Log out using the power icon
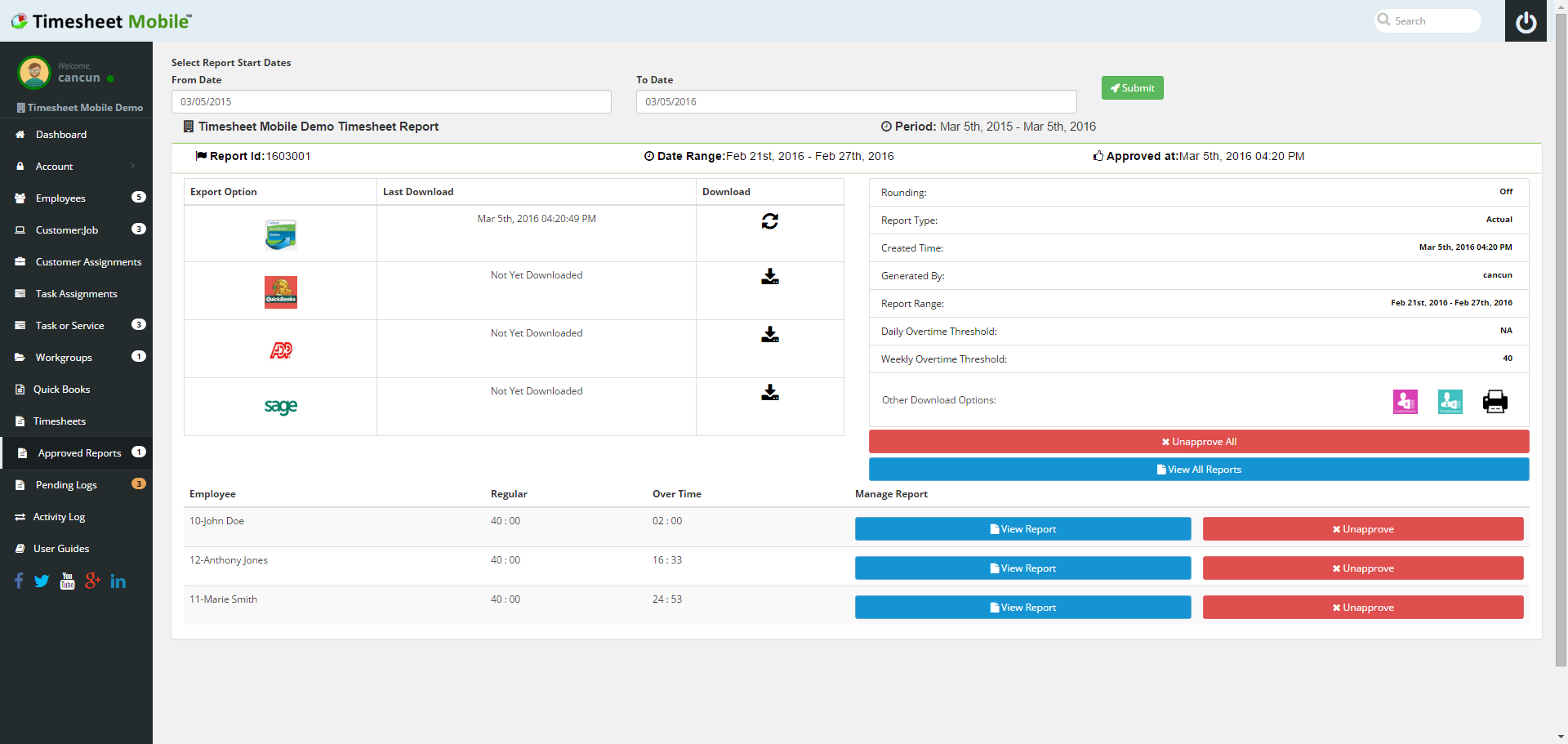This screenshot has height=744, width=1568. coord(1526,24)
